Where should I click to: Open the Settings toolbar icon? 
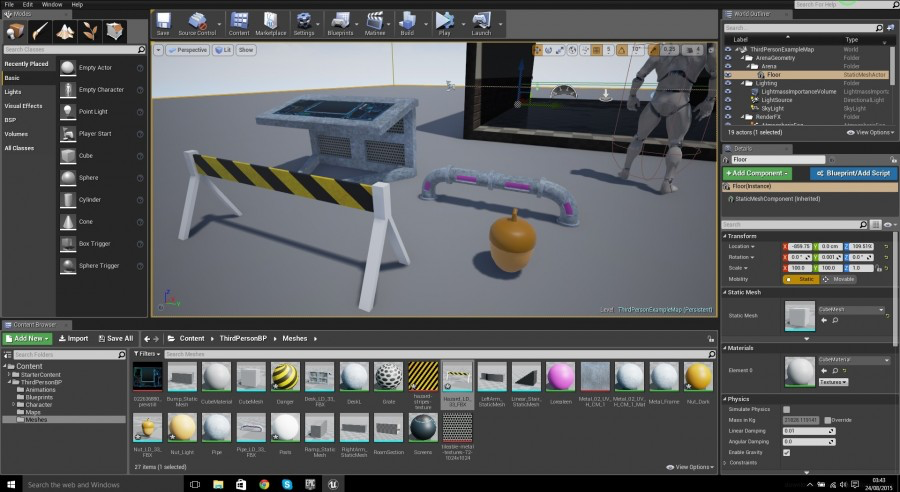pyautogui.click(x=304, y=24)
